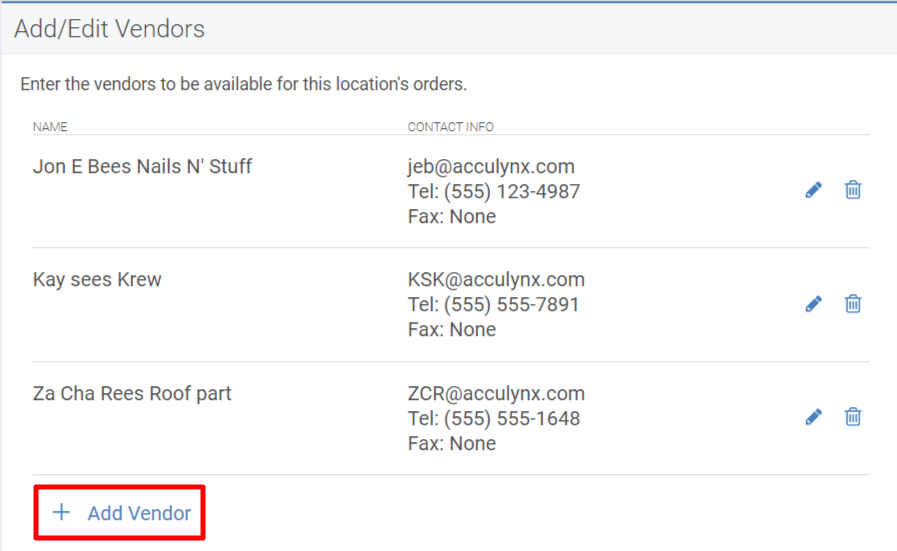Click the CONTACT INFO column header
The height and width of the screenshot is (551, 897).
[450, 126]
